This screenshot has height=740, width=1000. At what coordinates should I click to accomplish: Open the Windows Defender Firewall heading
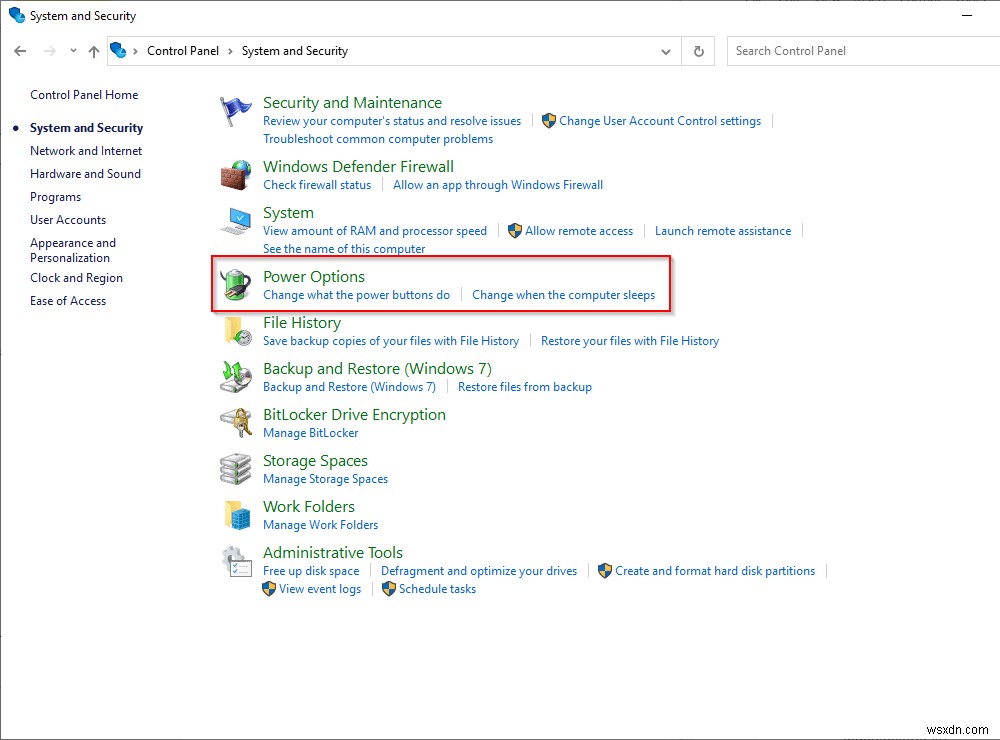358,166
